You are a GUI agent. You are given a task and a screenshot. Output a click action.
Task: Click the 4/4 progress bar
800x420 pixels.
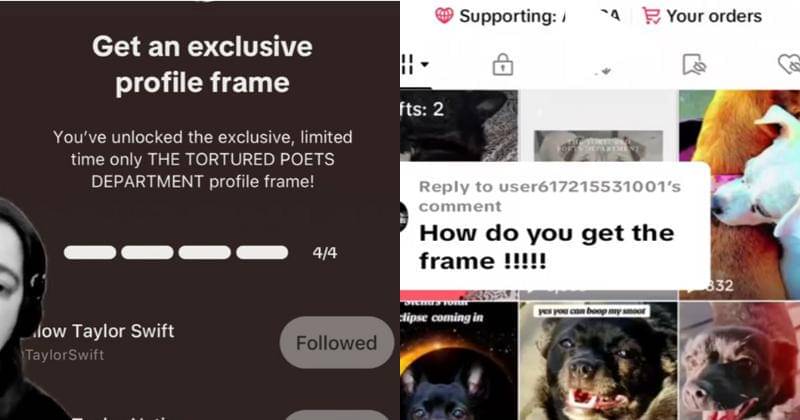(x=176, y=252)
